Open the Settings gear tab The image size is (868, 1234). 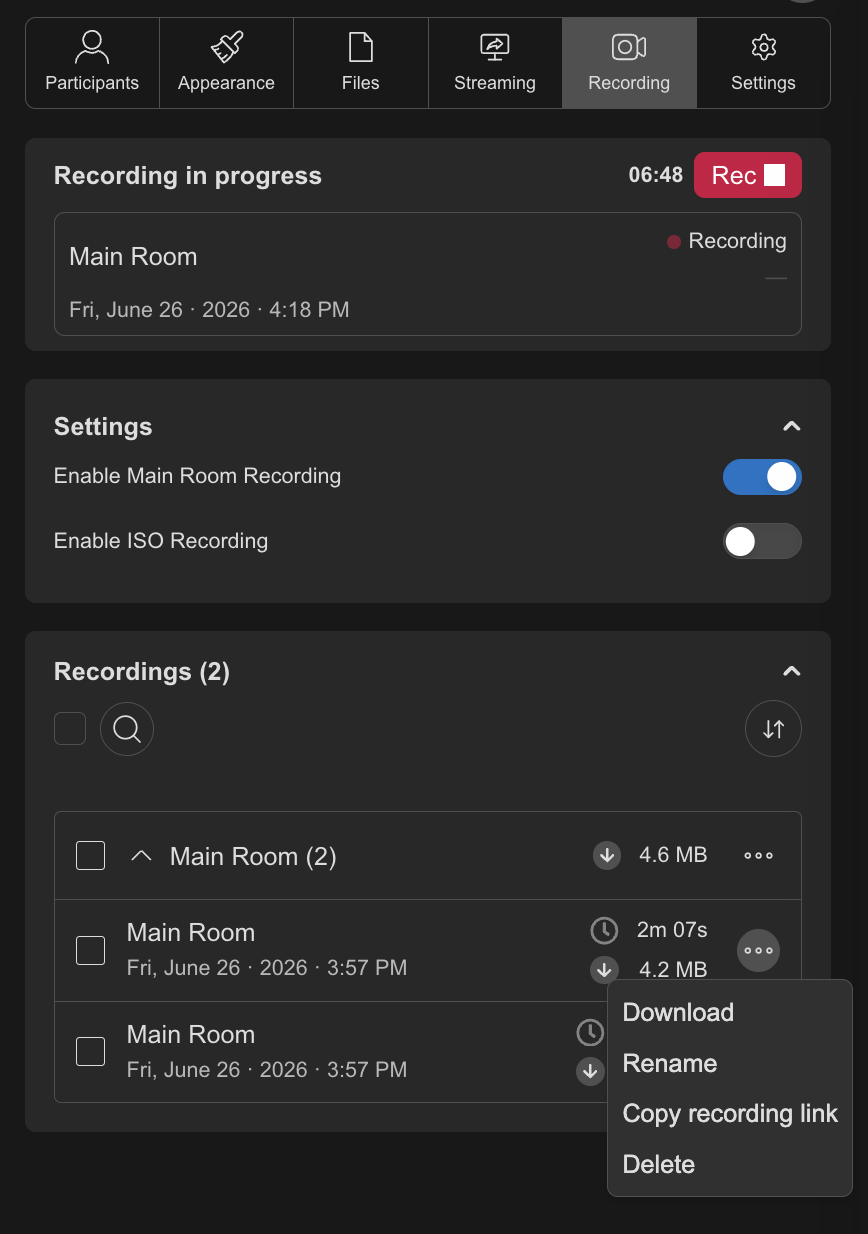tap(763, 62)
